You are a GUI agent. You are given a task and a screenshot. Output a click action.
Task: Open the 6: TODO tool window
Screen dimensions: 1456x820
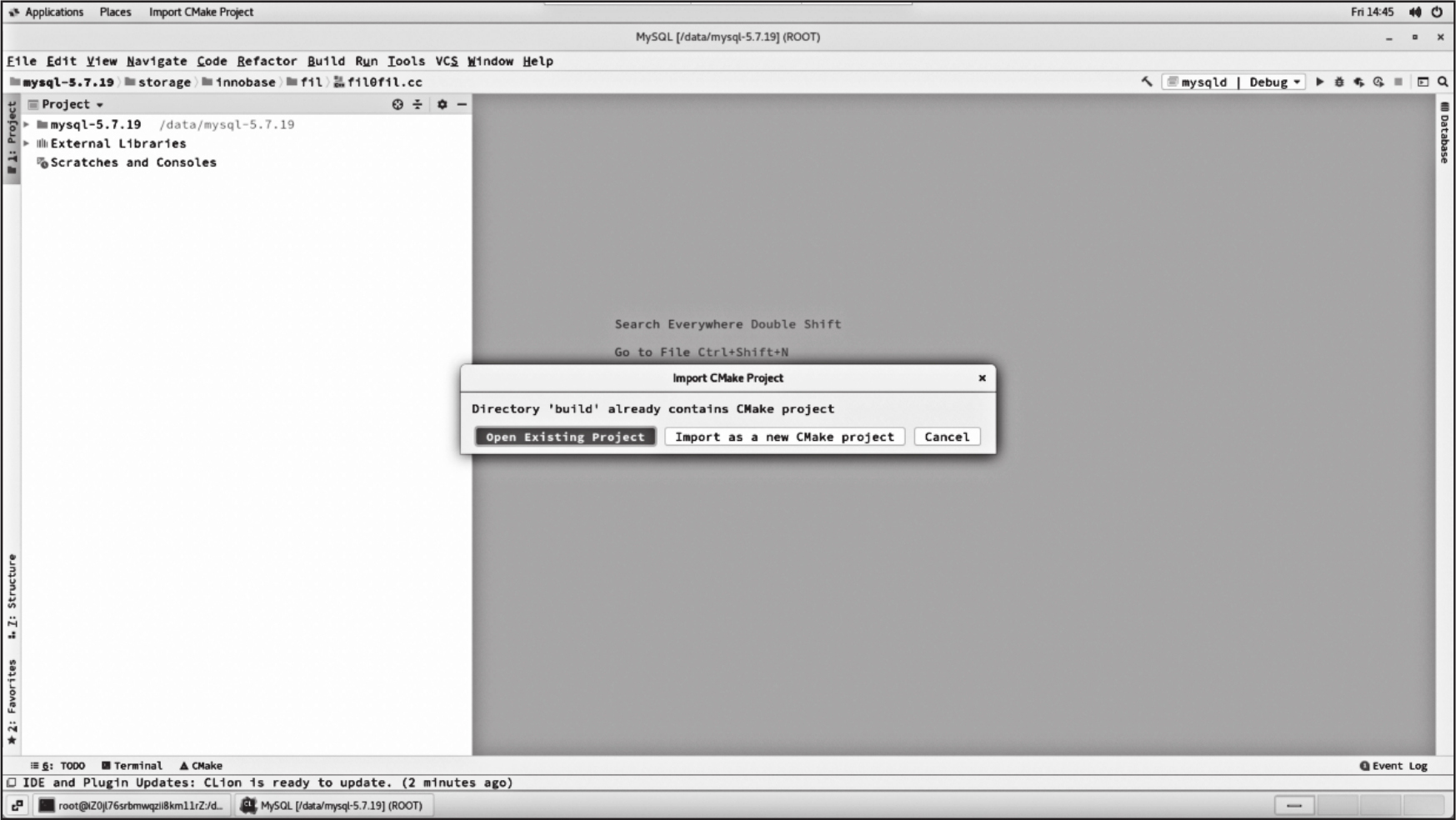(x=58, y=766)
